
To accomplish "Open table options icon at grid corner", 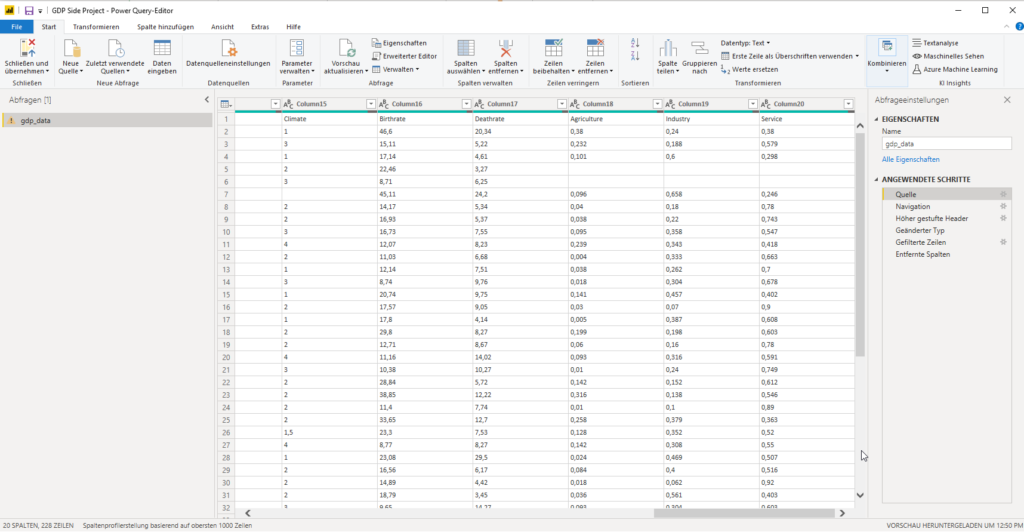I will click(225, 104).
